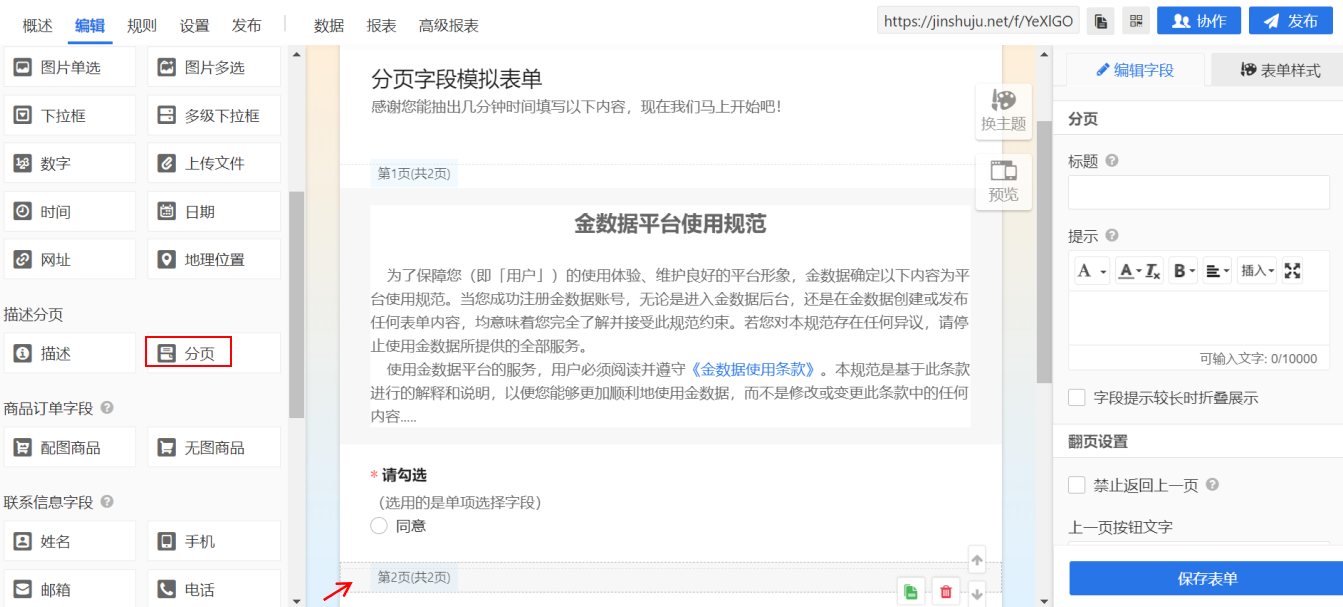Add a 姓名 name field

pos(70,542)
